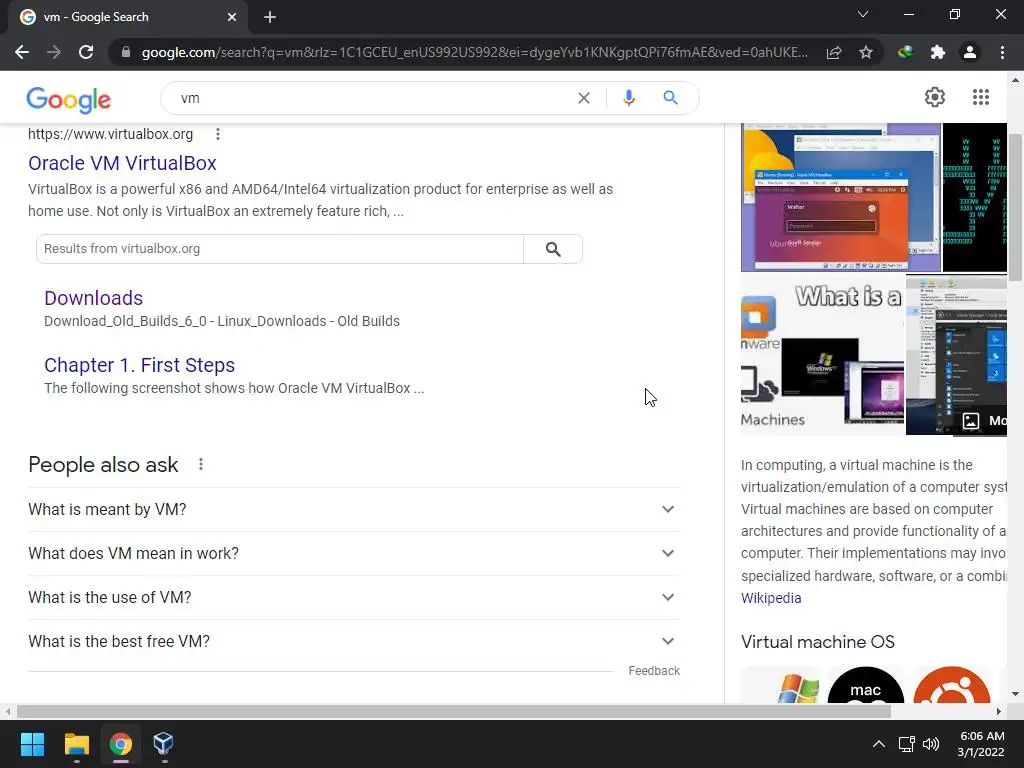Click the browser forward arrow
The width and height of the screenshot is (1024, 768).
pyautogui.click(x=54, y=52)
